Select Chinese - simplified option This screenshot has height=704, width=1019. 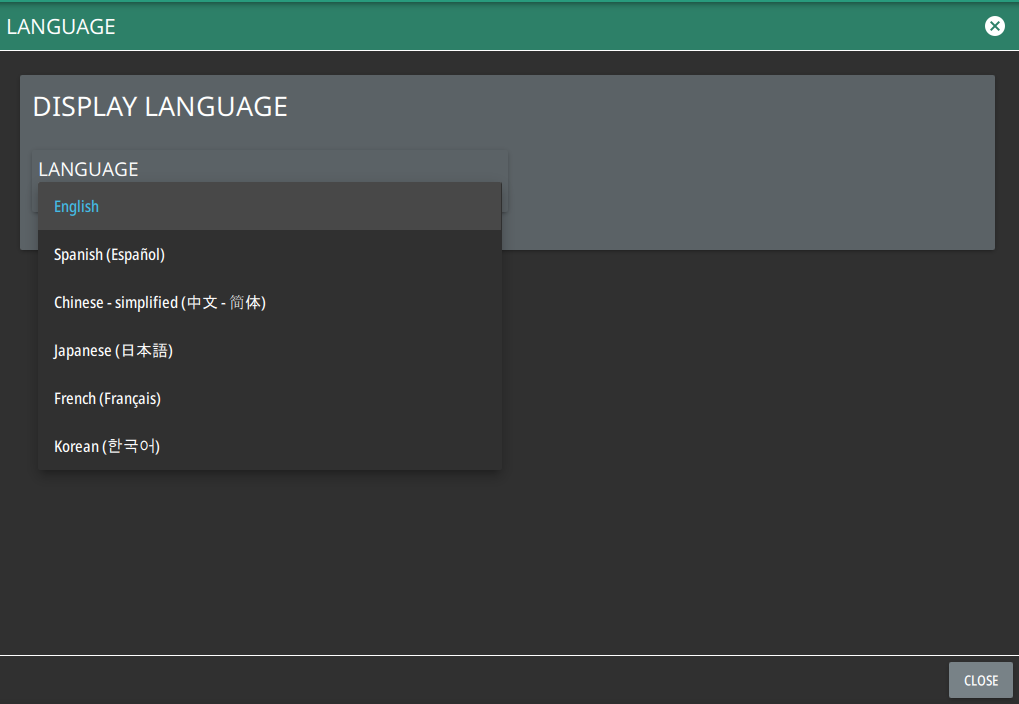(x=159, y=303)
